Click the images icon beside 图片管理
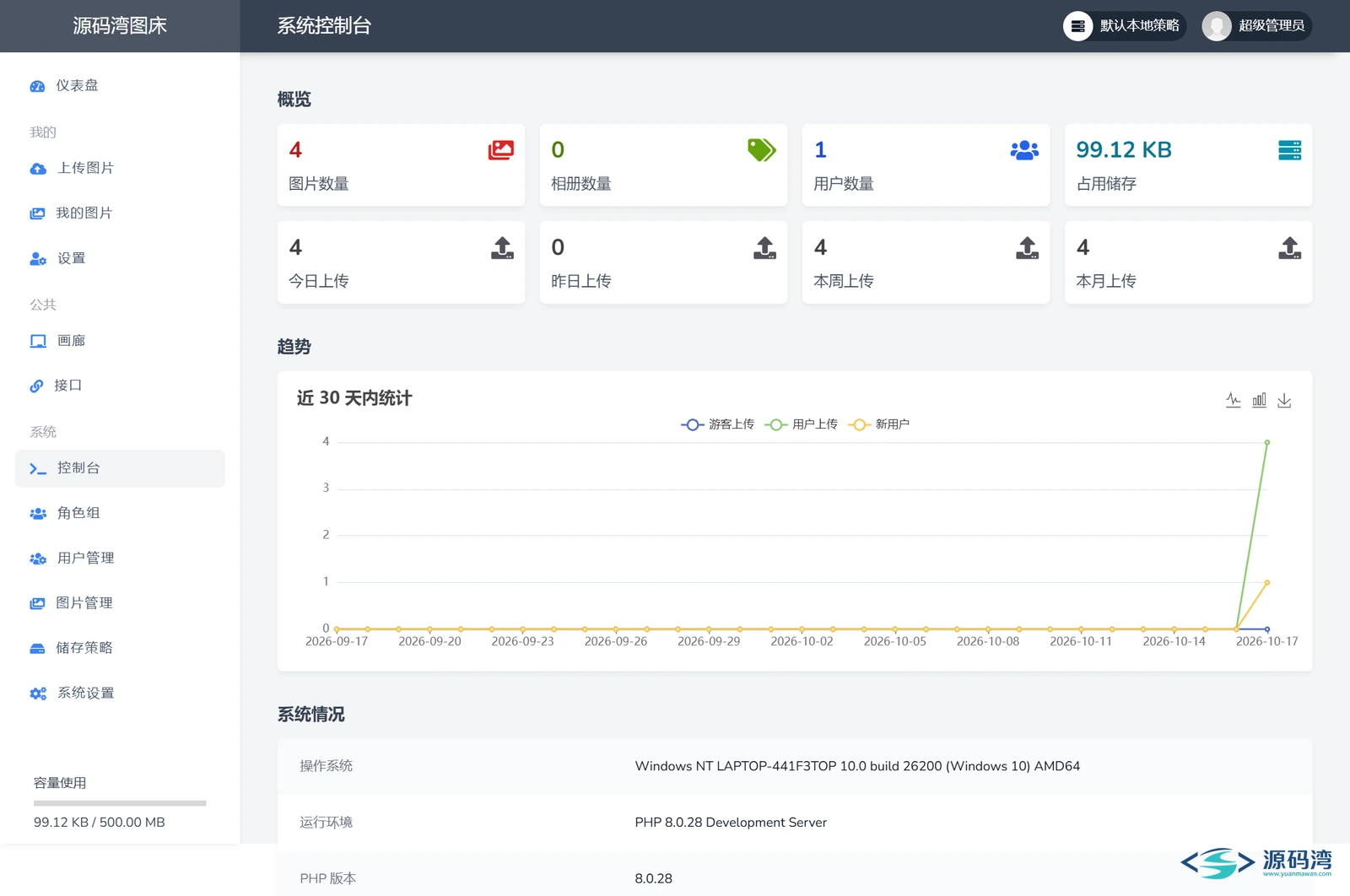 click(37, 603)
